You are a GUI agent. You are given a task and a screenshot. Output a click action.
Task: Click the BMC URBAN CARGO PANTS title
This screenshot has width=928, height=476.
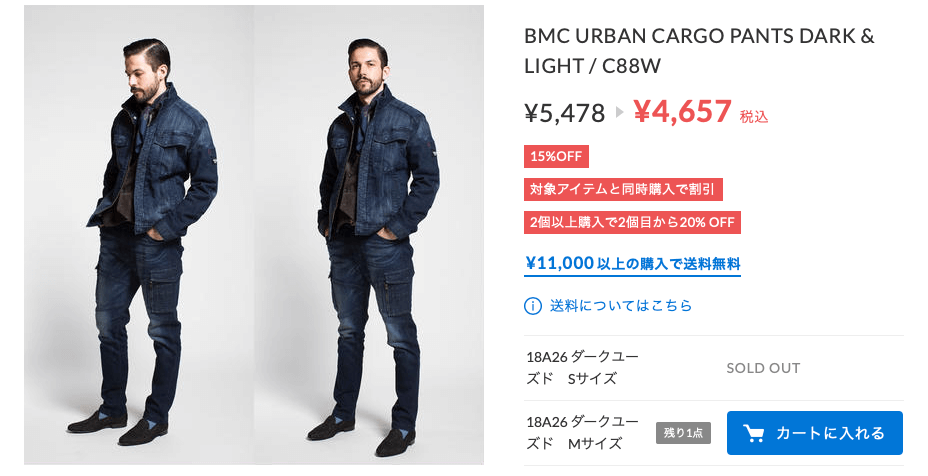coord(699,51)
